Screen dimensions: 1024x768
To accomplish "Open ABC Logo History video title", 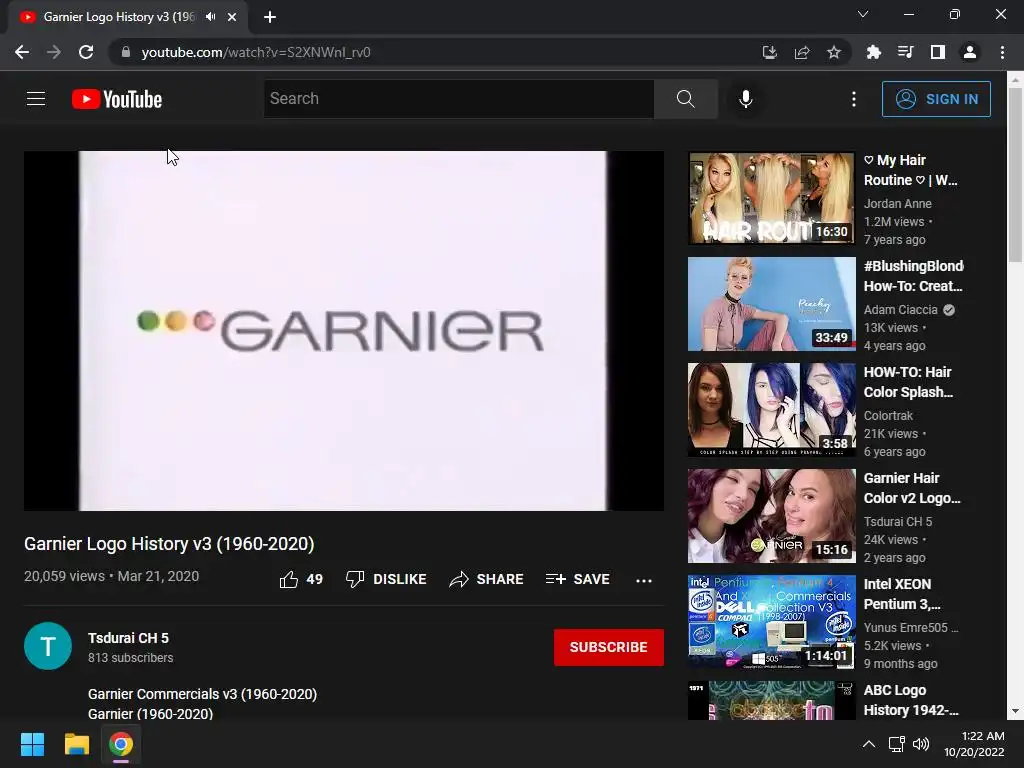I will [912, 700].
